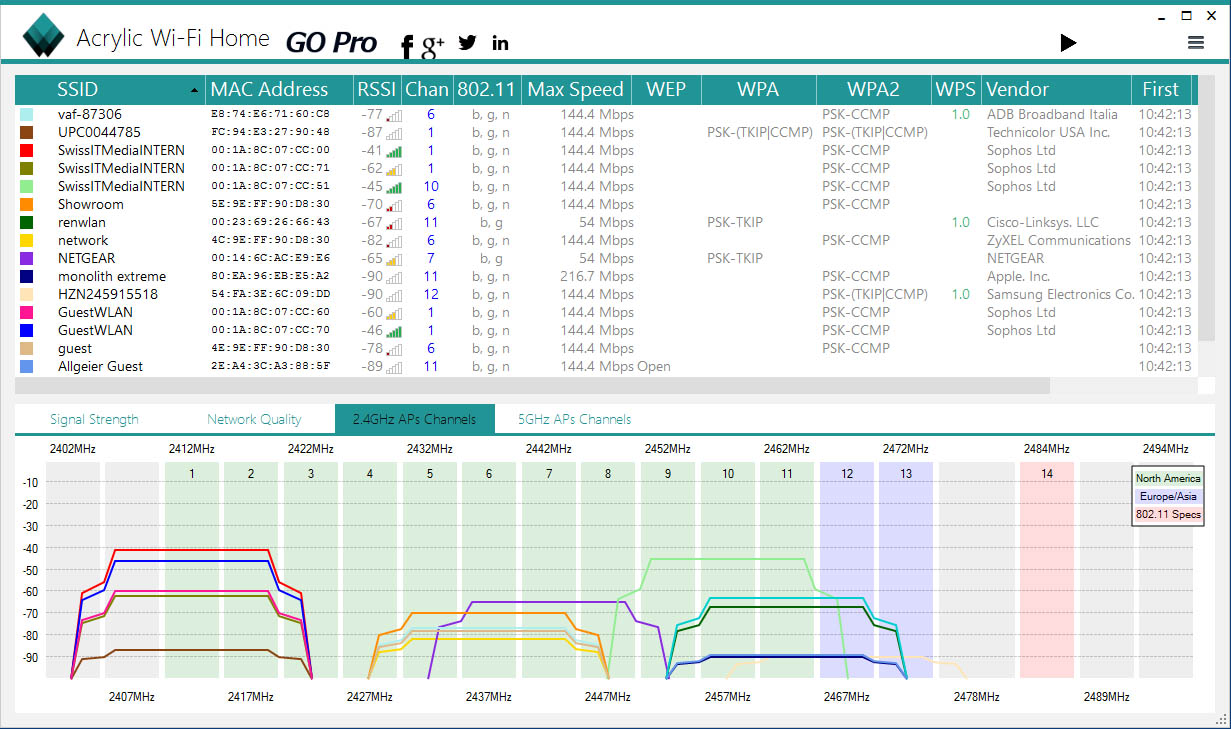The height and width of the screenshot is (729, 1231).
Task: Sort by the First column header
Action: point(1161,89)
